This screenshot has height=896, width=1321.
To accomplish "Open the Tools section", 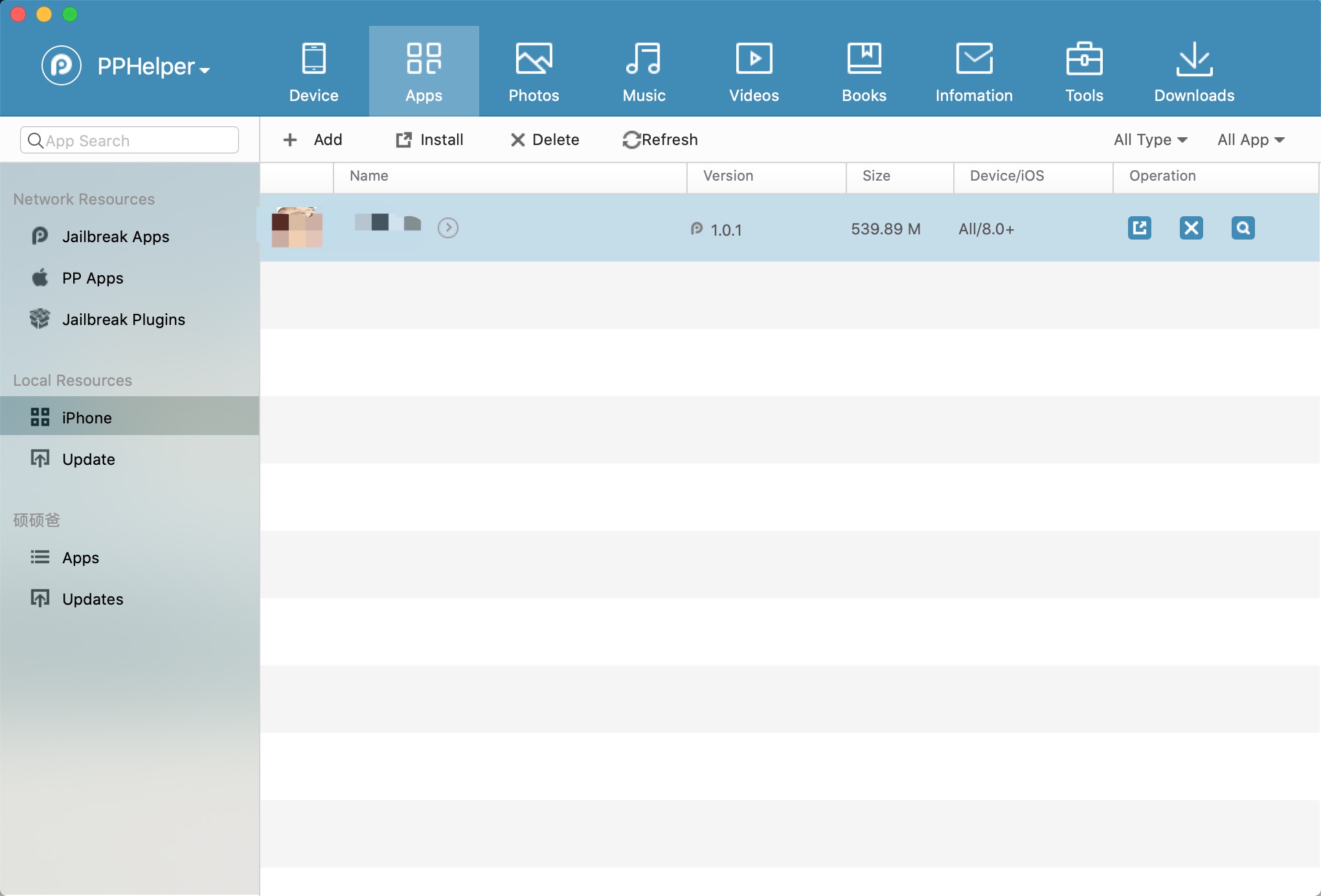I will pyautogui.click(x=1084, y=71).
